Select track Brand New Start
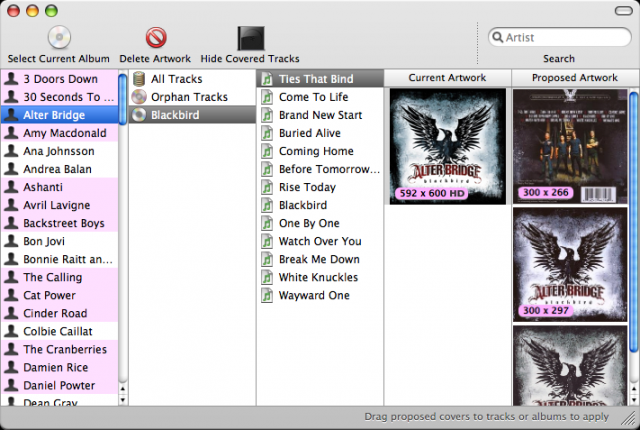This screenshot has height=430, width=640. [320, 115]
